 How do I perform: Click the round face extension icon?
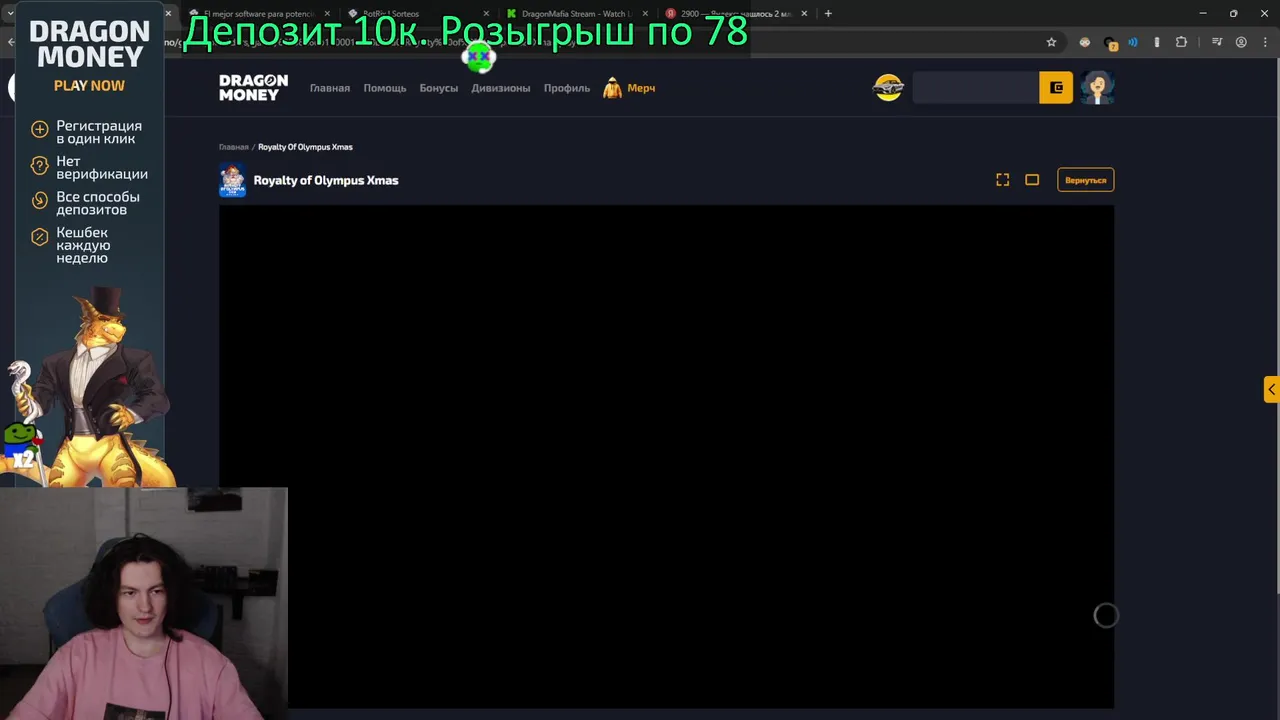(1085, 42)
